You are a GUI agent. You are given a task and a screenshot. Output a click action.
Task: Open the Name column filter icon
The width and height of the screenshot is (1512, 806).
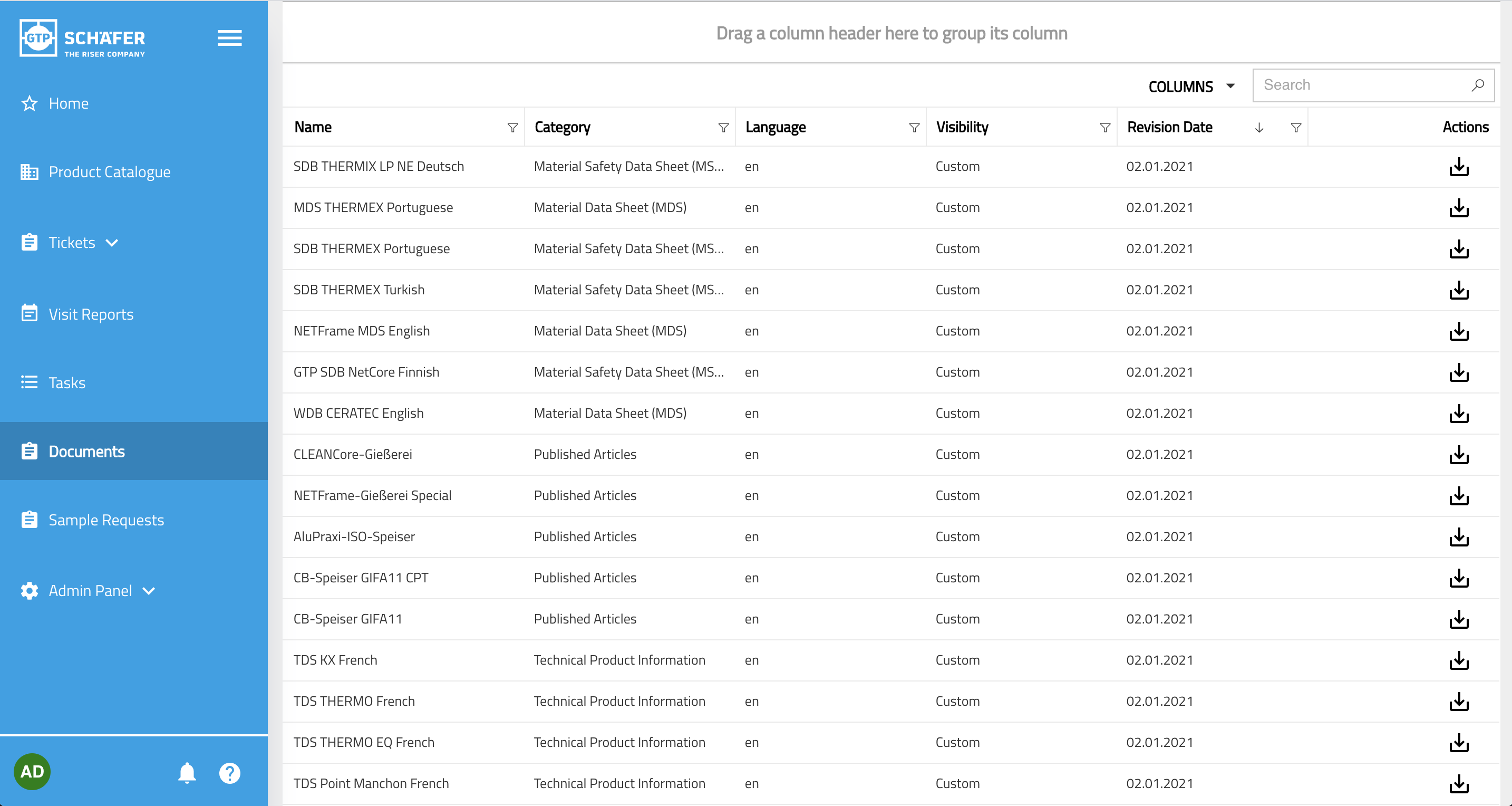tap(512, 128)
